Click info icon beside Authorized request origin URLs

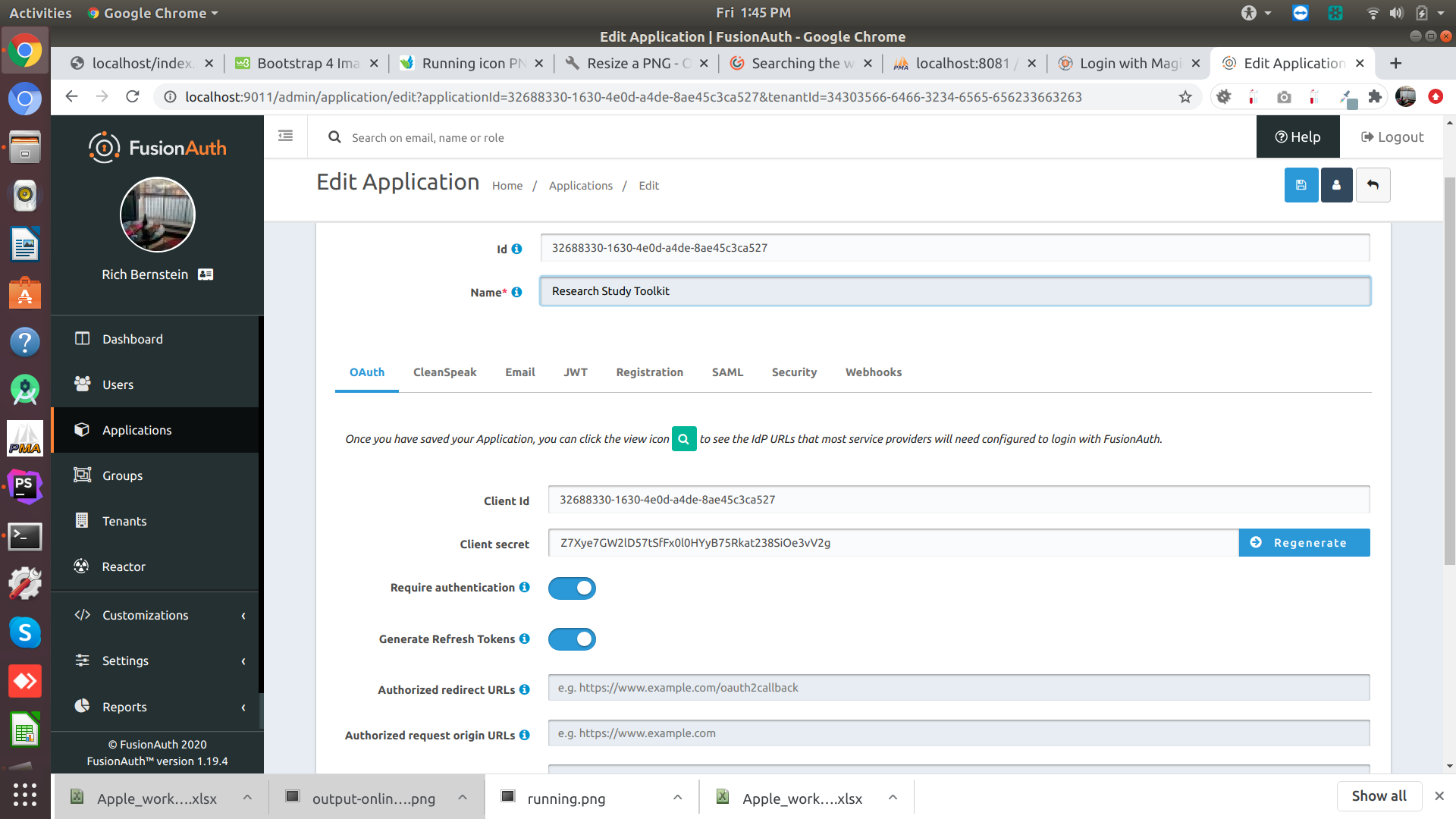(524, 736)
